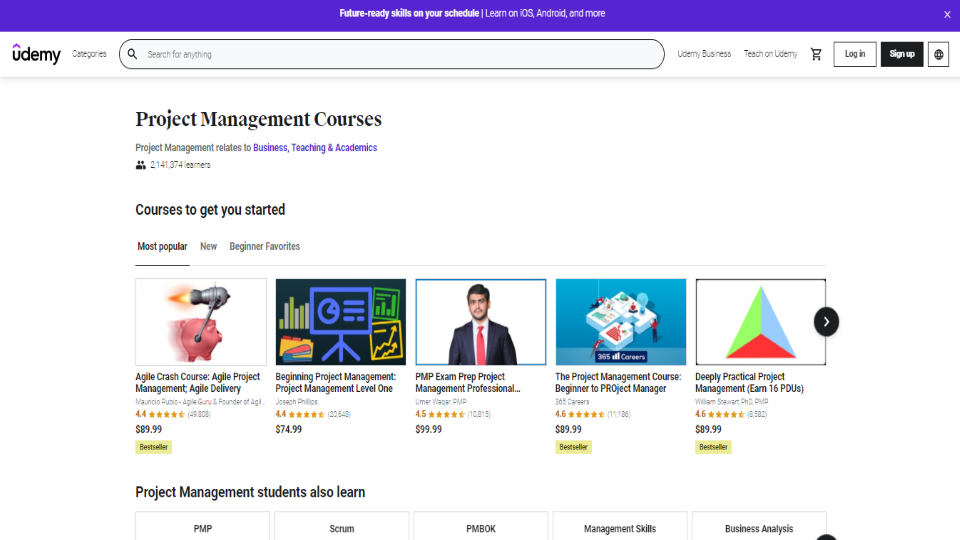The height and width of the screenshot is (540, 960).
Task: Open the Beginning Project Management thumbnail
Action: tap(340, 322)
